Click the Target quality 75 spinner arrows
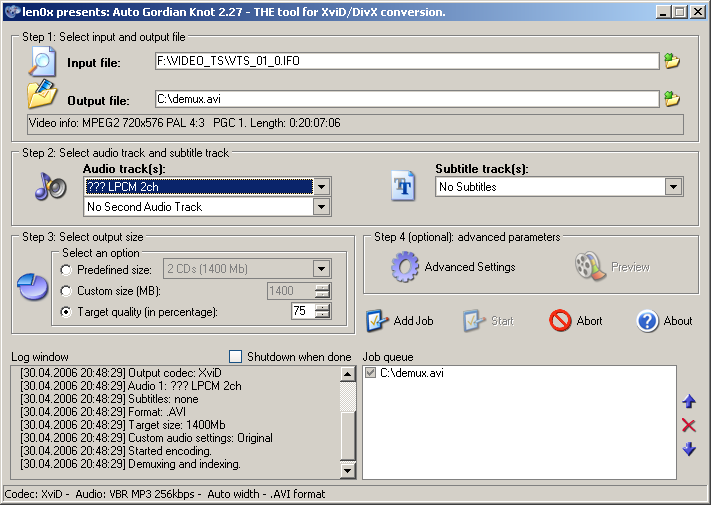Screen dimensions: 711x505 click(x=322, y=311)
